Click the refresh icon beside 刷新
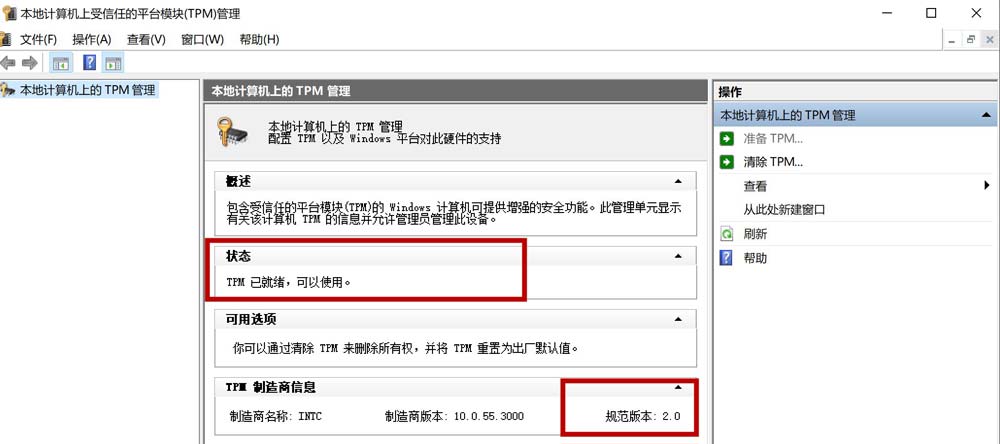 click(726, 234)
